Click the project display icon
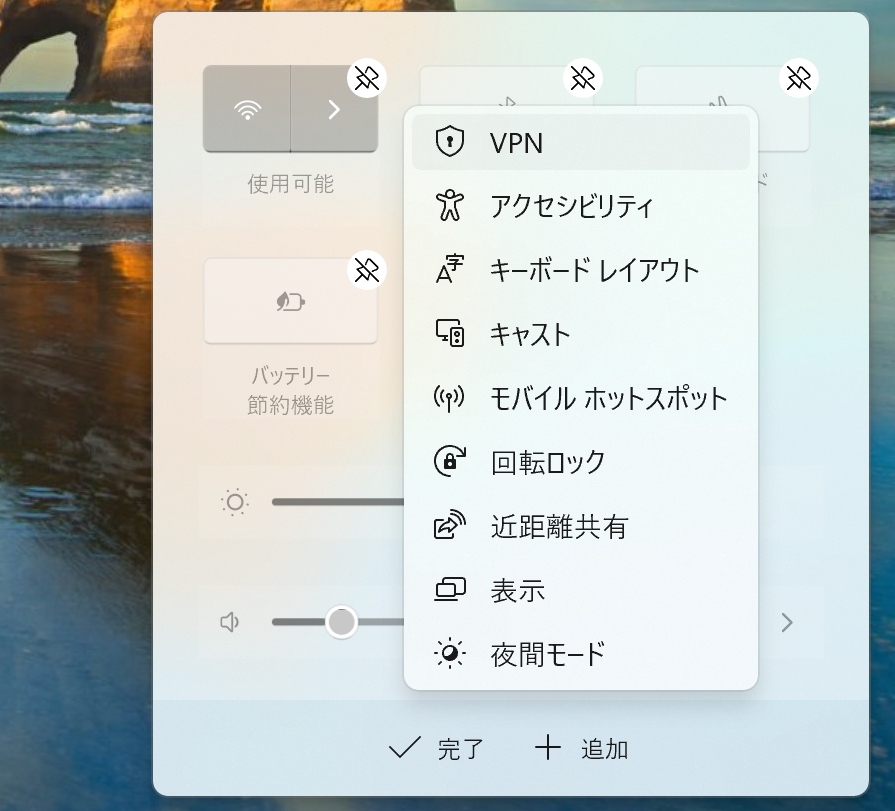This screenshot has height=811, width=895. pos(450,590)
